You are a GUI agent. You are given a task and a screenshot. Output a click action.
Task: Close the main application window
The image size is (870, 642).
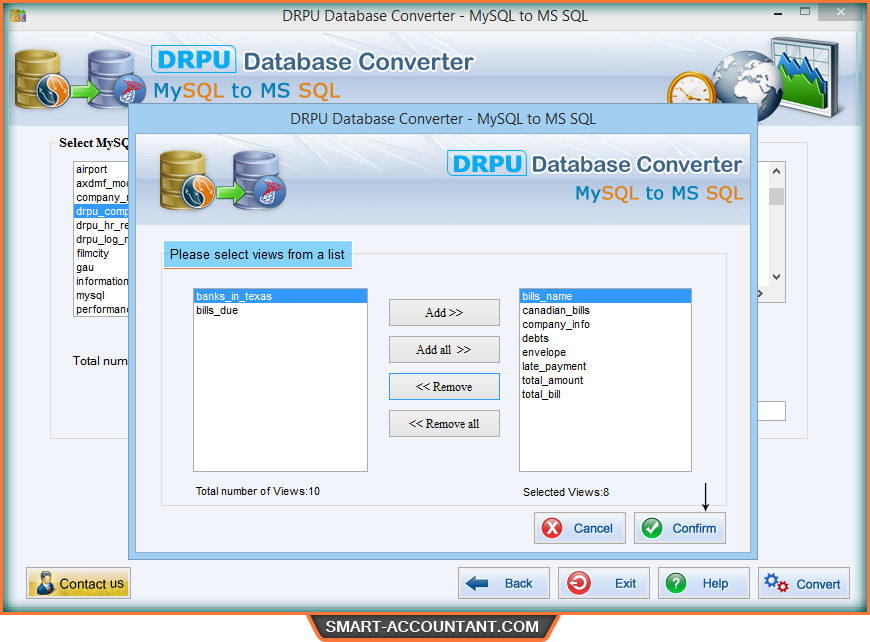point(841,12)
